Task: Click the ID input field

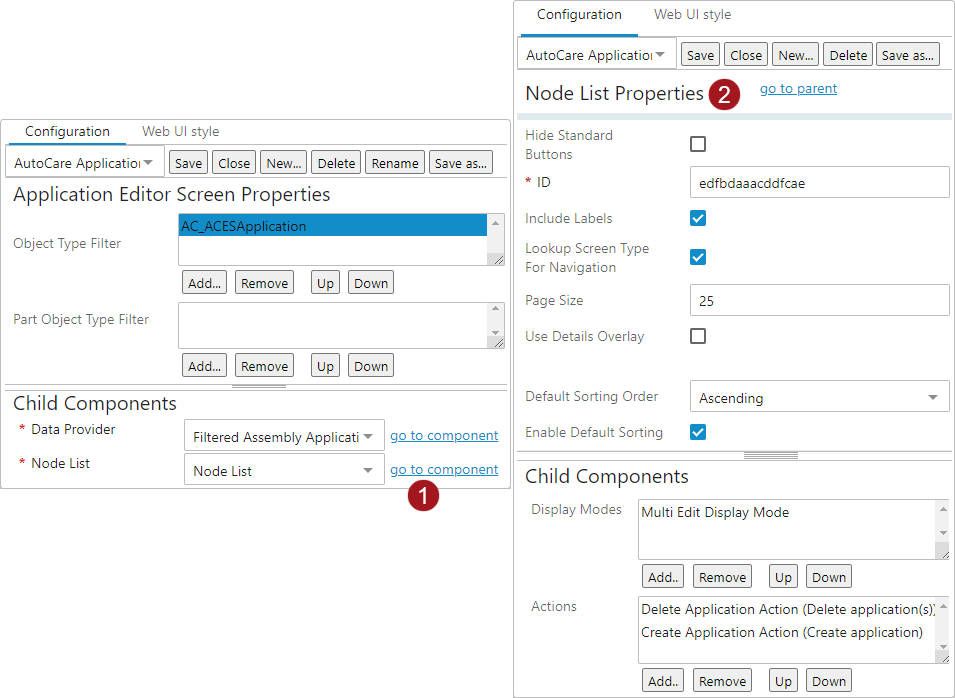Action: pos(819,183)
